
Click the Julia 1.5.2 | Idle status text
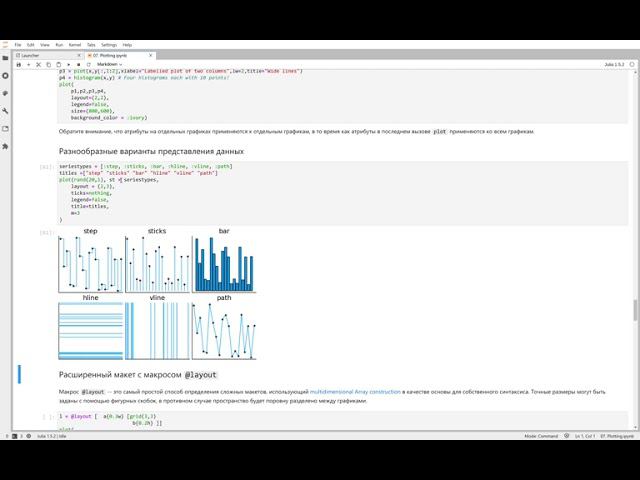tap(51, 436)
